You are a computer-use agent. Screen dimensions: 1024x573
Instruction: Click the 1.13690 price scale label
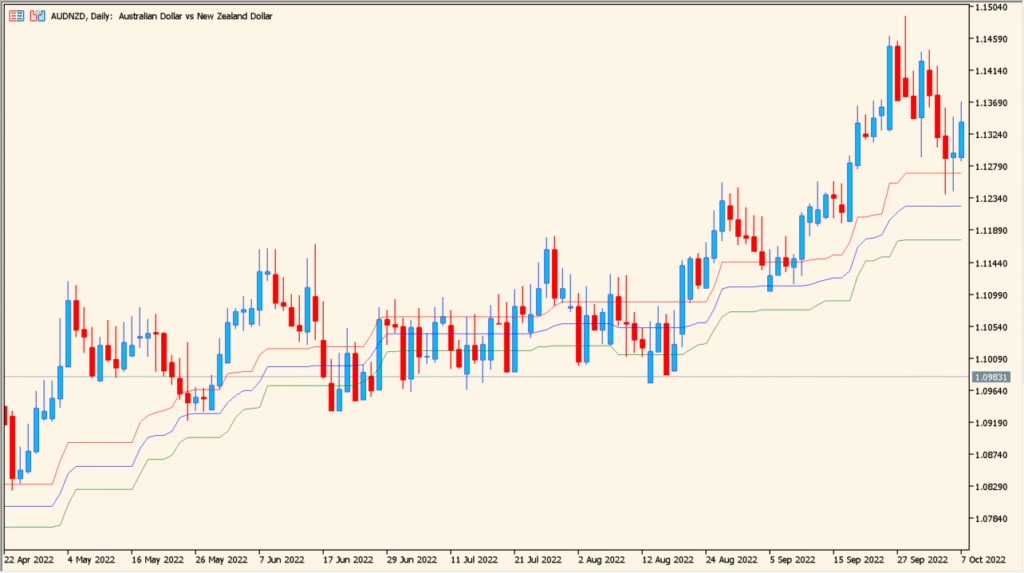point(991,103)
